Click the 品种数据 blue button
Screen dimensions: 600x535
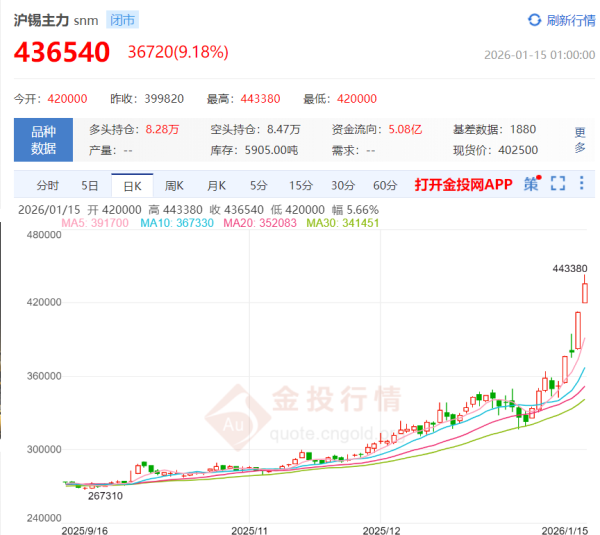point(43,140)
